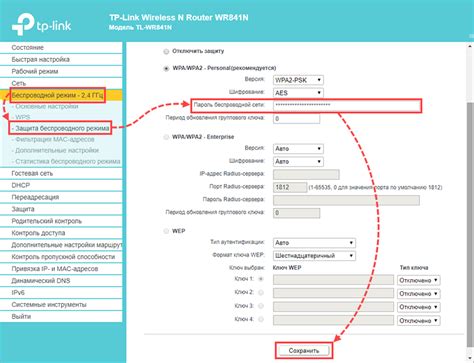Open Системные инструменты in the sidebar

(61, 305)
